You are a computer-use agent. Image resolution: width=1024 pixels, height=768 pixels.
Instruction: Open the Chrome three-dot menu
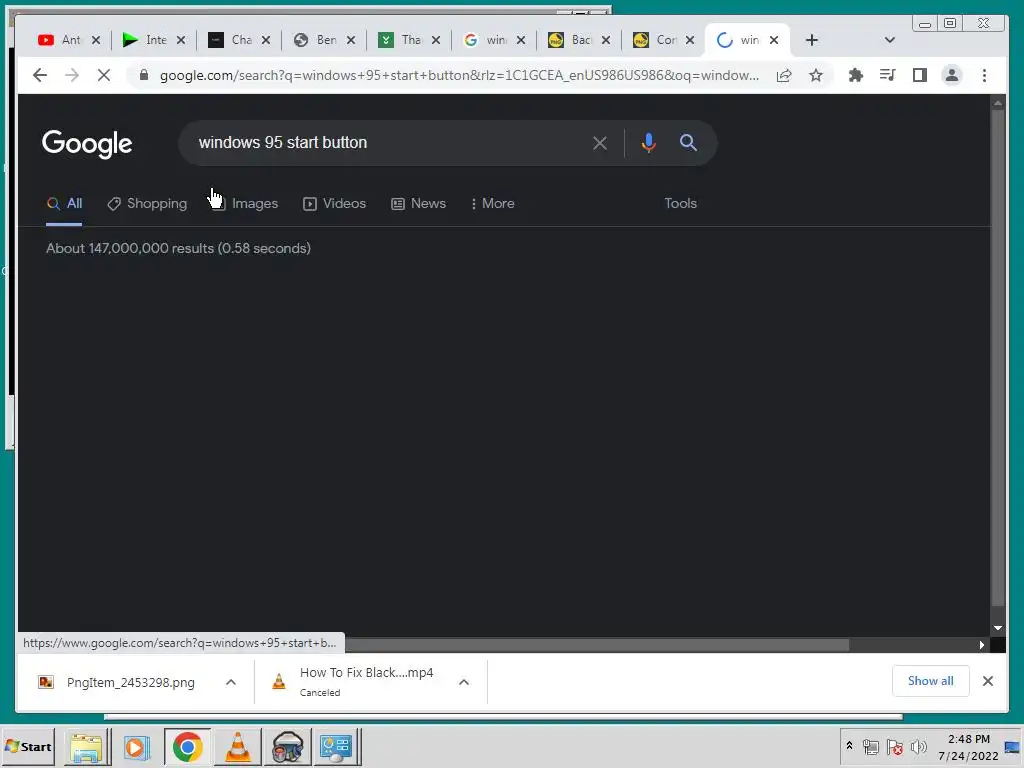coord(984,76)
